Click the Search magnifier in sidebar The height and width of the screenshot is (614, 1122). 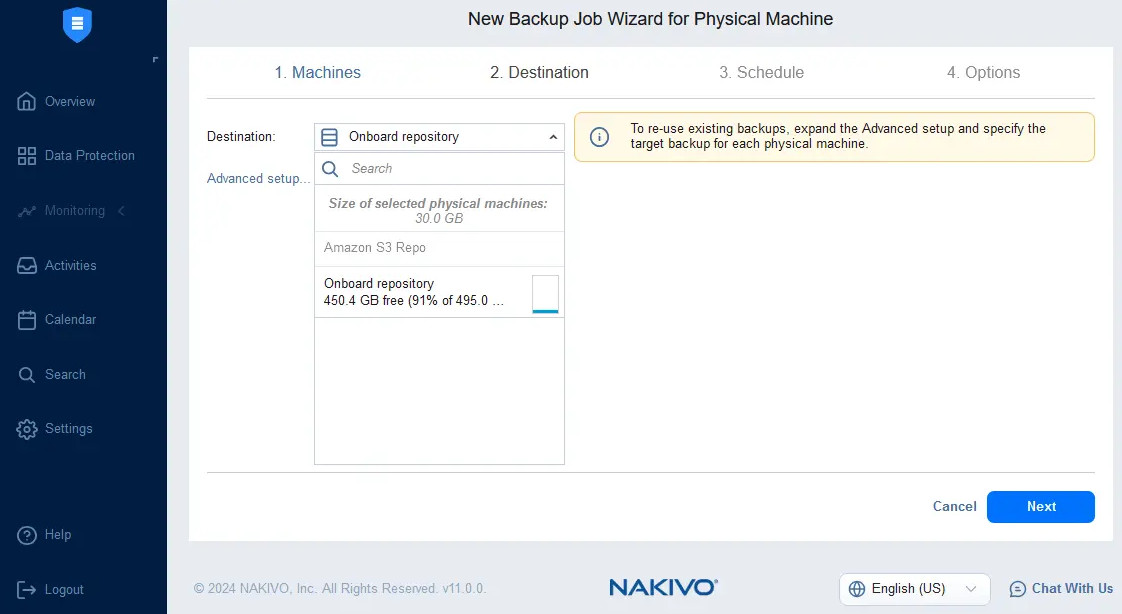[x=27, y=375]
